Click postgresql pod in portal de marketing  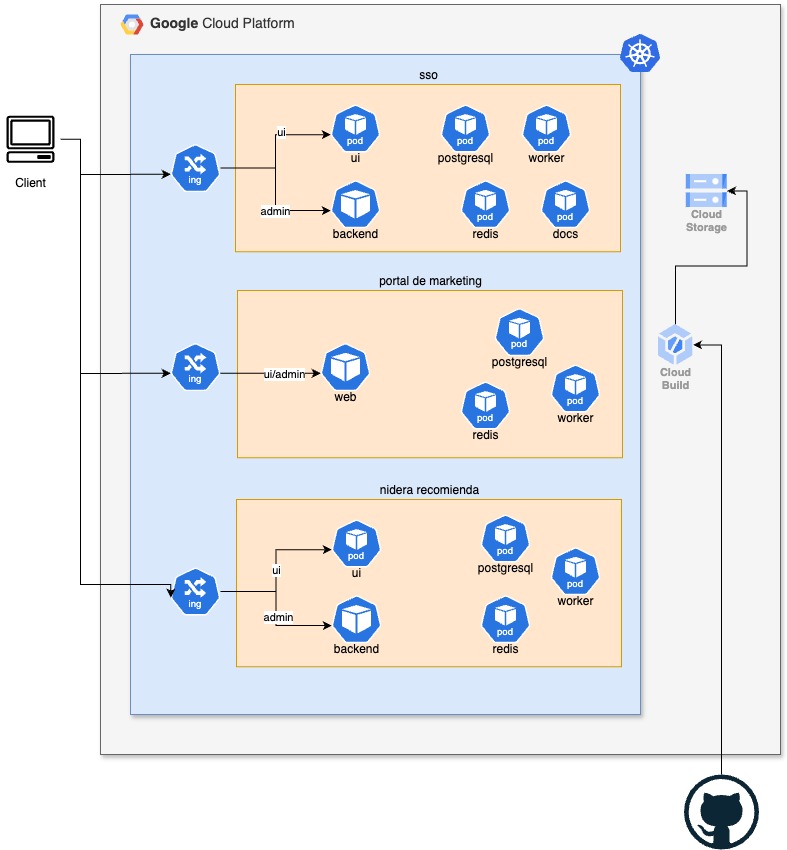[x=519, y=332]
